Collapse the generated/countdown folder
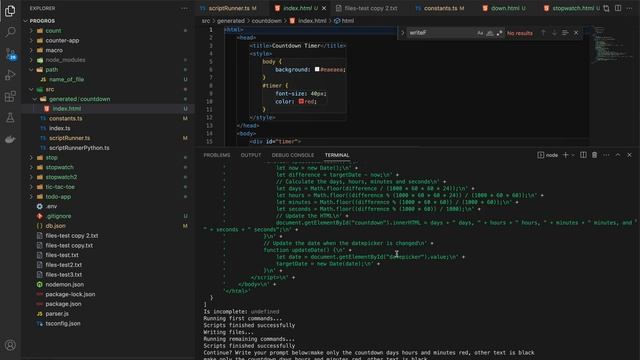The height and width of the screenshot is (360, 640). pos(35,99)
